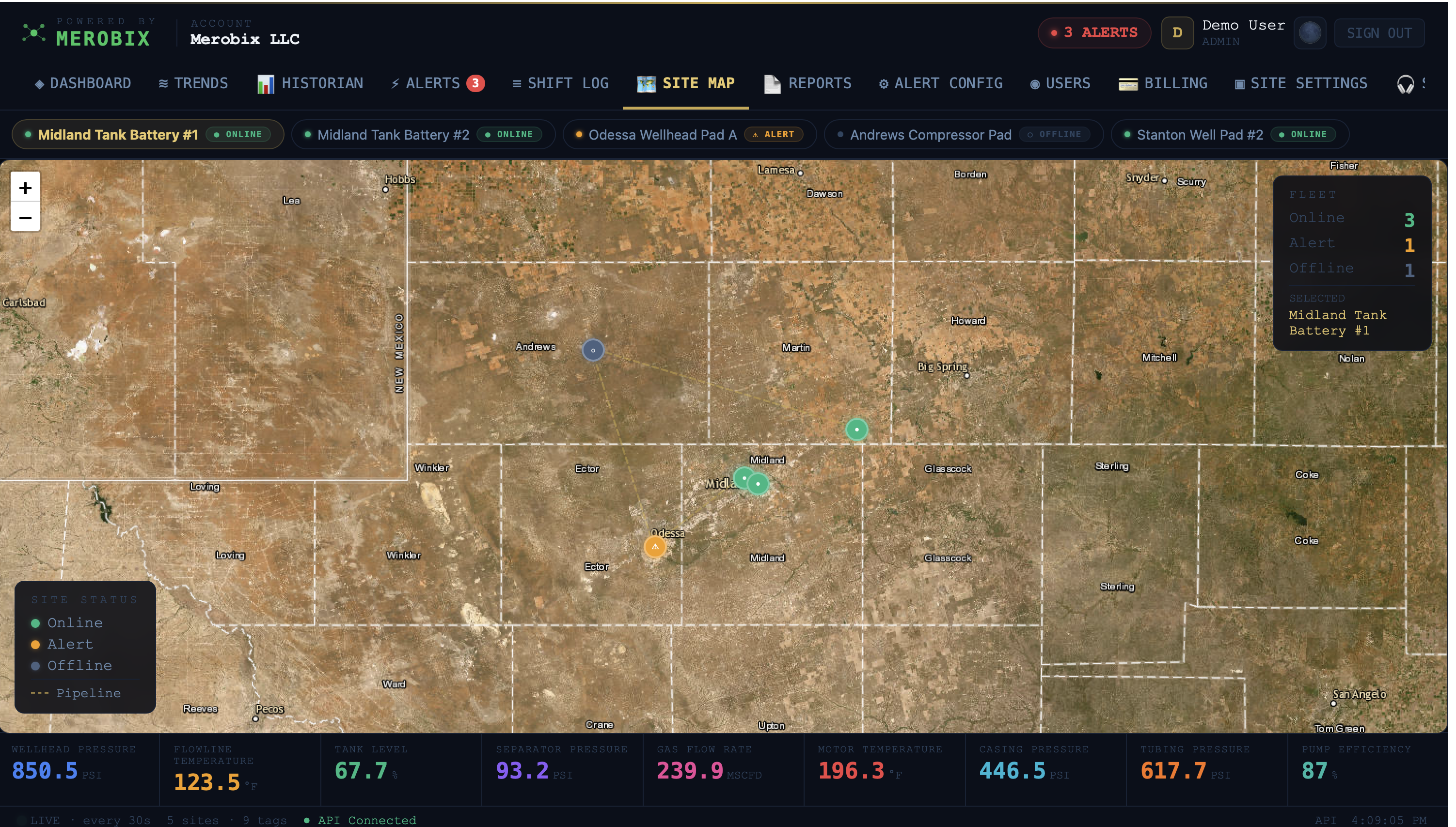Image resolution: width=1456 pixels, height=827 pixels.
Task: Click the 3 Alerts badge button
Action: tap(1094, 33)
